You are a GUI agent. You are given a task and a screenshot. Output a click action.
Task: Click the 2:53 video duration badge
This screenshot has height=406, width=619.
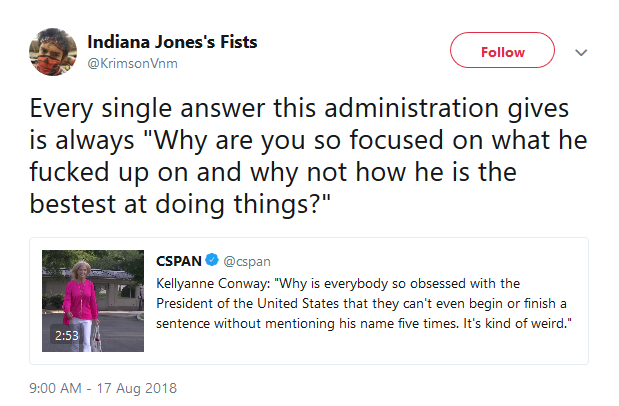pos(66,336)
